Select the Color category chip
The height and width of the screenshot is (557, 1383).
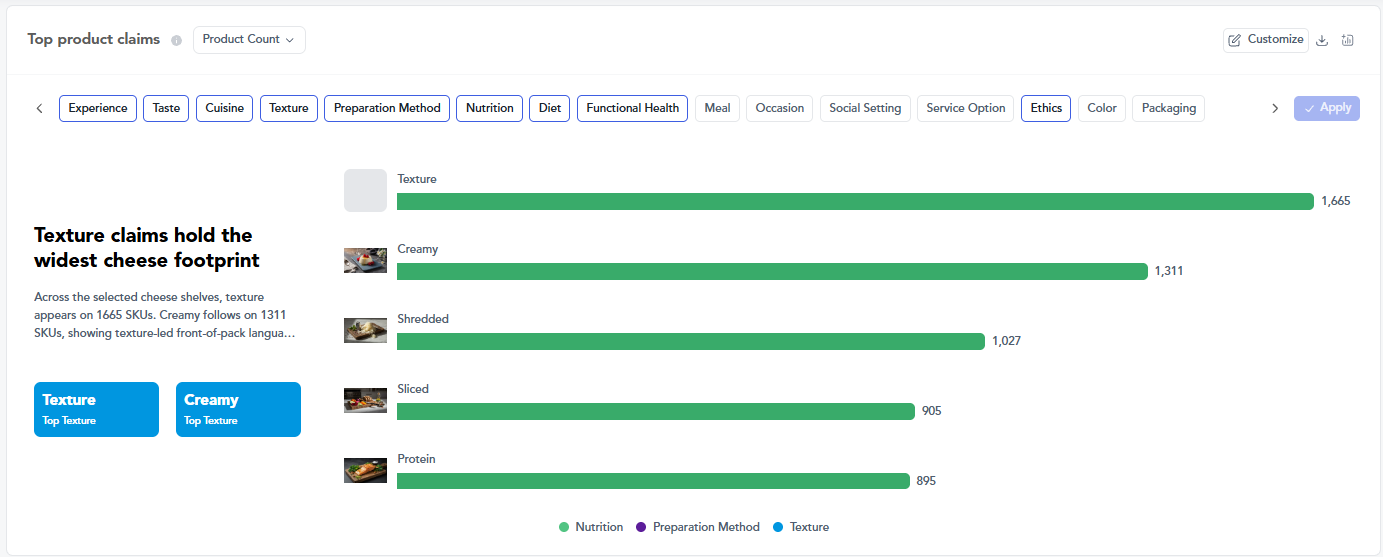click(1102, 108)
